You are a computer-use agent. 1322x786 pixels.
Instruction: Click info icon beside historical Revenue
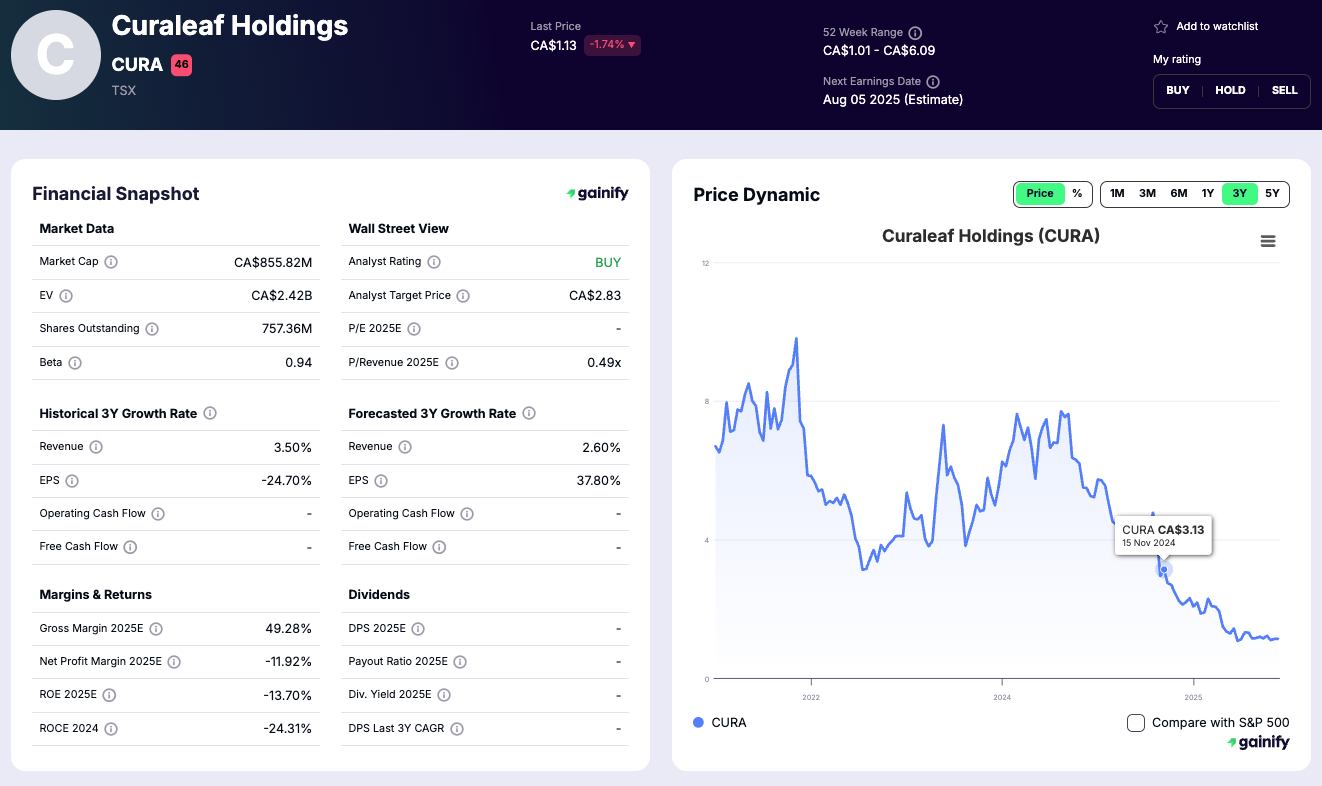click(x=96, y=447)
